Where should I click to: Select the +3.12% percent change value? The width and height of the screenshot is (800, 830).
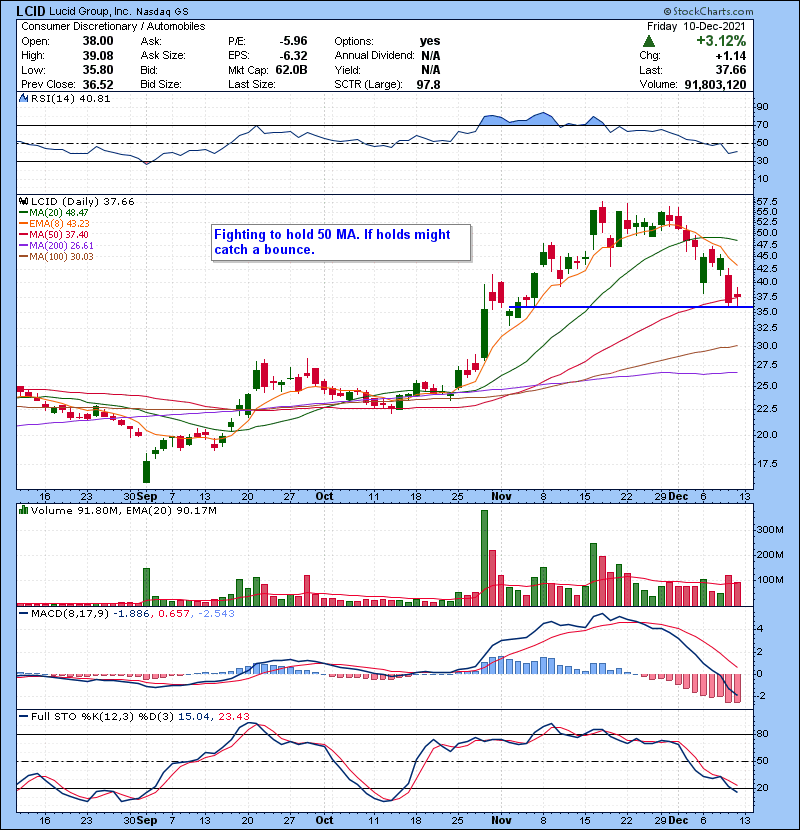coord(721,41)
